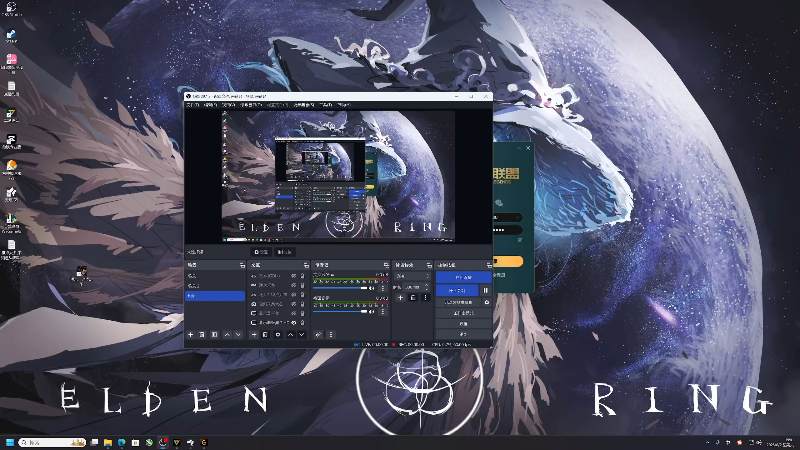Adjust the first mixer channel volume slider

coord(340,288)
